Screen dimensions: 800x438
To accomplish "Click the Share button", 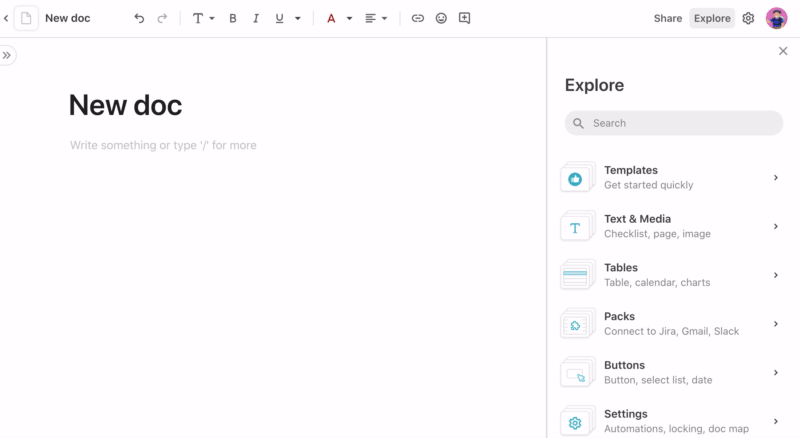I will tap(668, 18).
